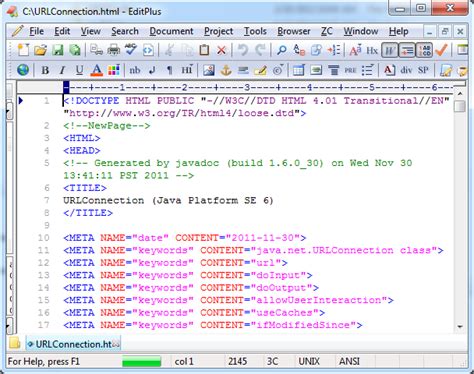
Task: Apply bold tag with B icon
Action: [45, 70]
